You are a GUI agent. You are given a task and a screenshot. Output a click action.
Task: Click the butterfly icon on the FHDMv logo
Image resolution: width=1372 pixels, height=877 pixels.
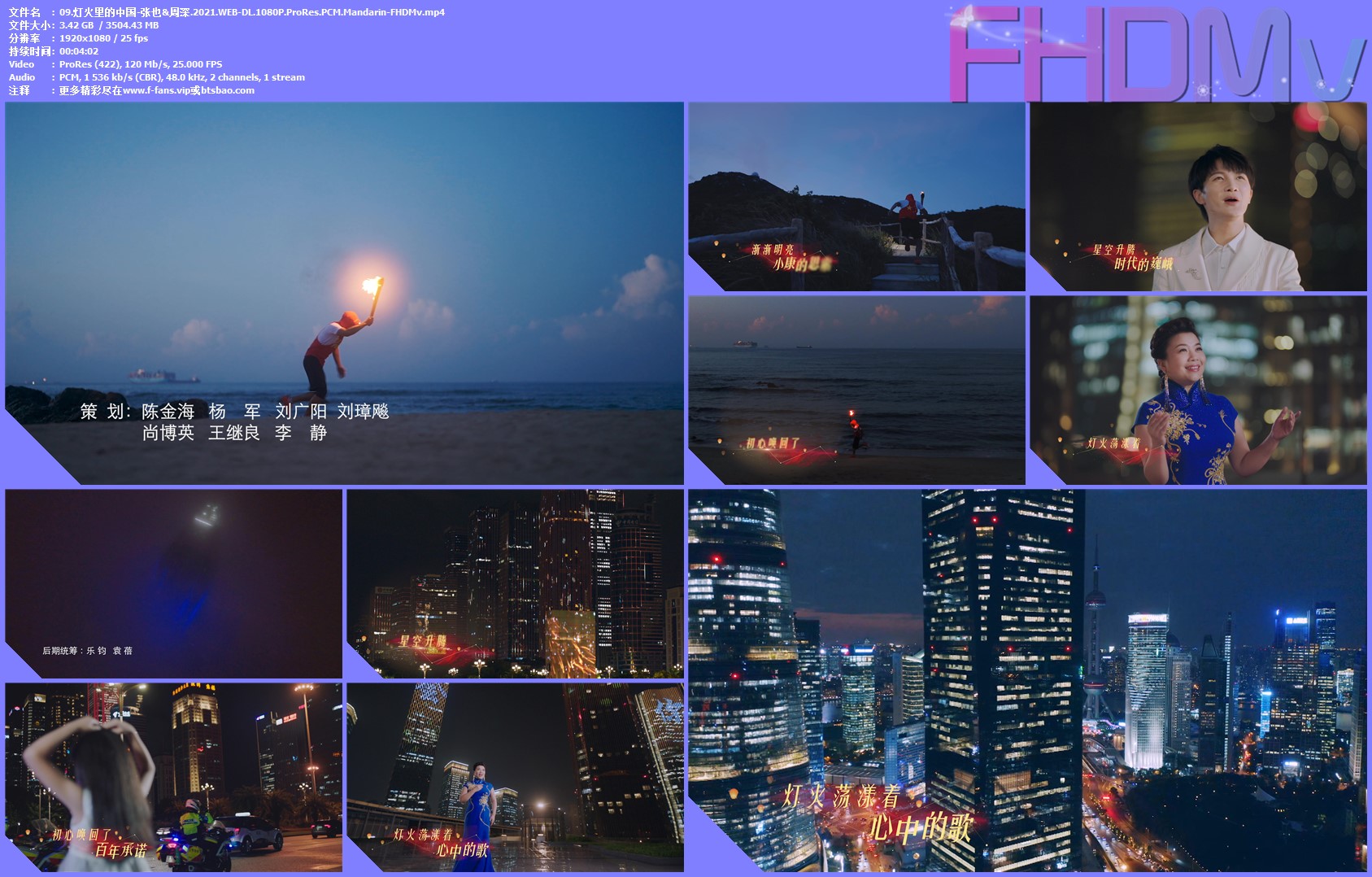[x=963, y=19]
